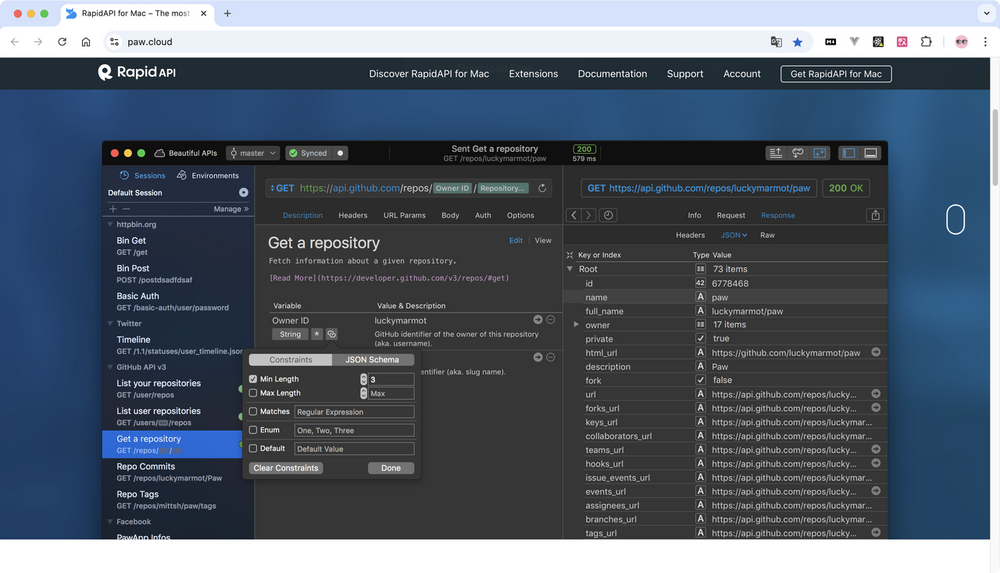Open the master branch dropdown
The width and height of the screenshot is (1000, 573).
pos(252,153)
